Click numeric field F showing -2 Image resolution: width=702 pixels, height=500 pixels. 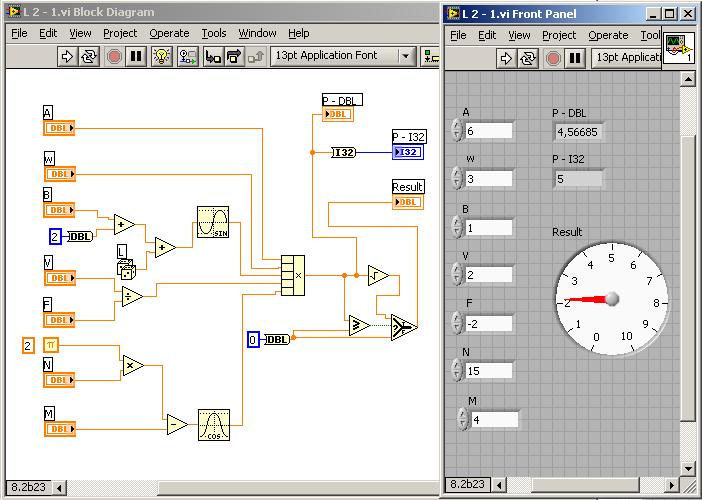[x=488, y=324]
